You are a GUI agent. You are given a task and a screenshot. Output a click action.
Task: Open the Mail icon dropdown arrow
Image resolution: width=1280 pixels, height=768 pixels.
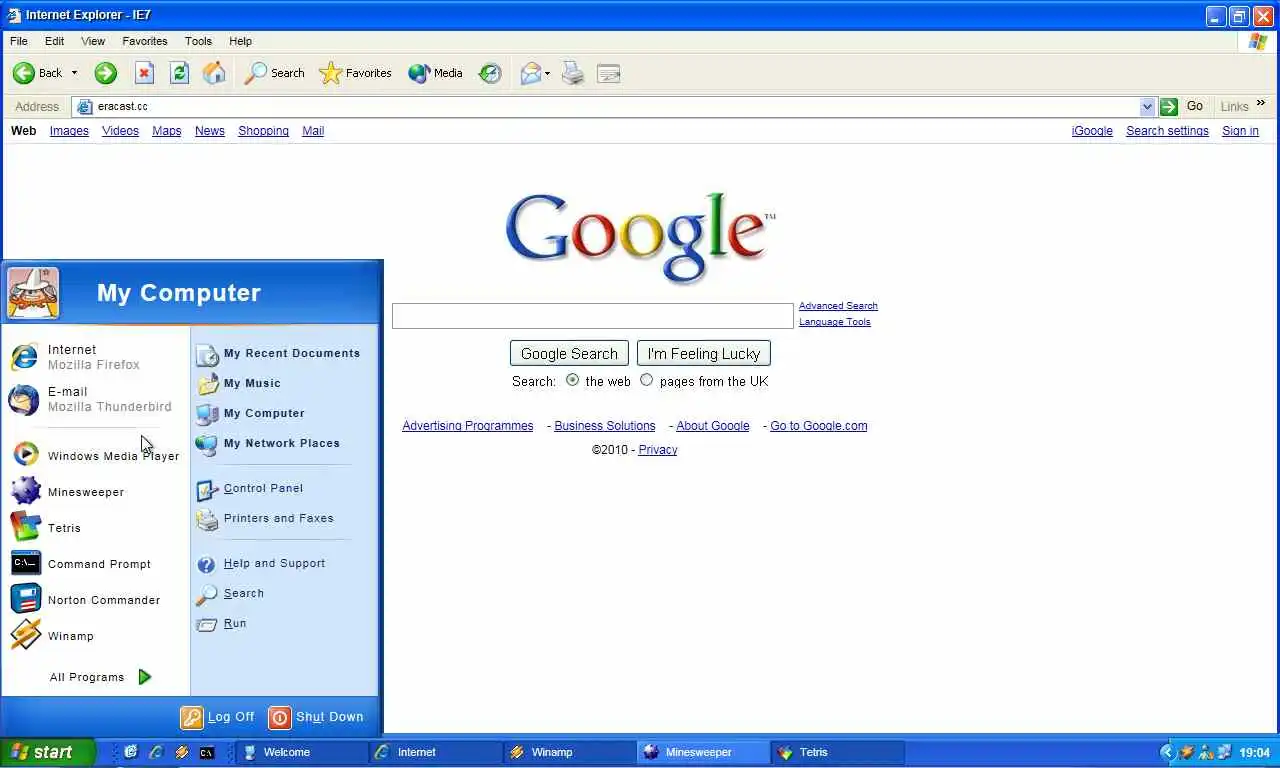[547, 74]
